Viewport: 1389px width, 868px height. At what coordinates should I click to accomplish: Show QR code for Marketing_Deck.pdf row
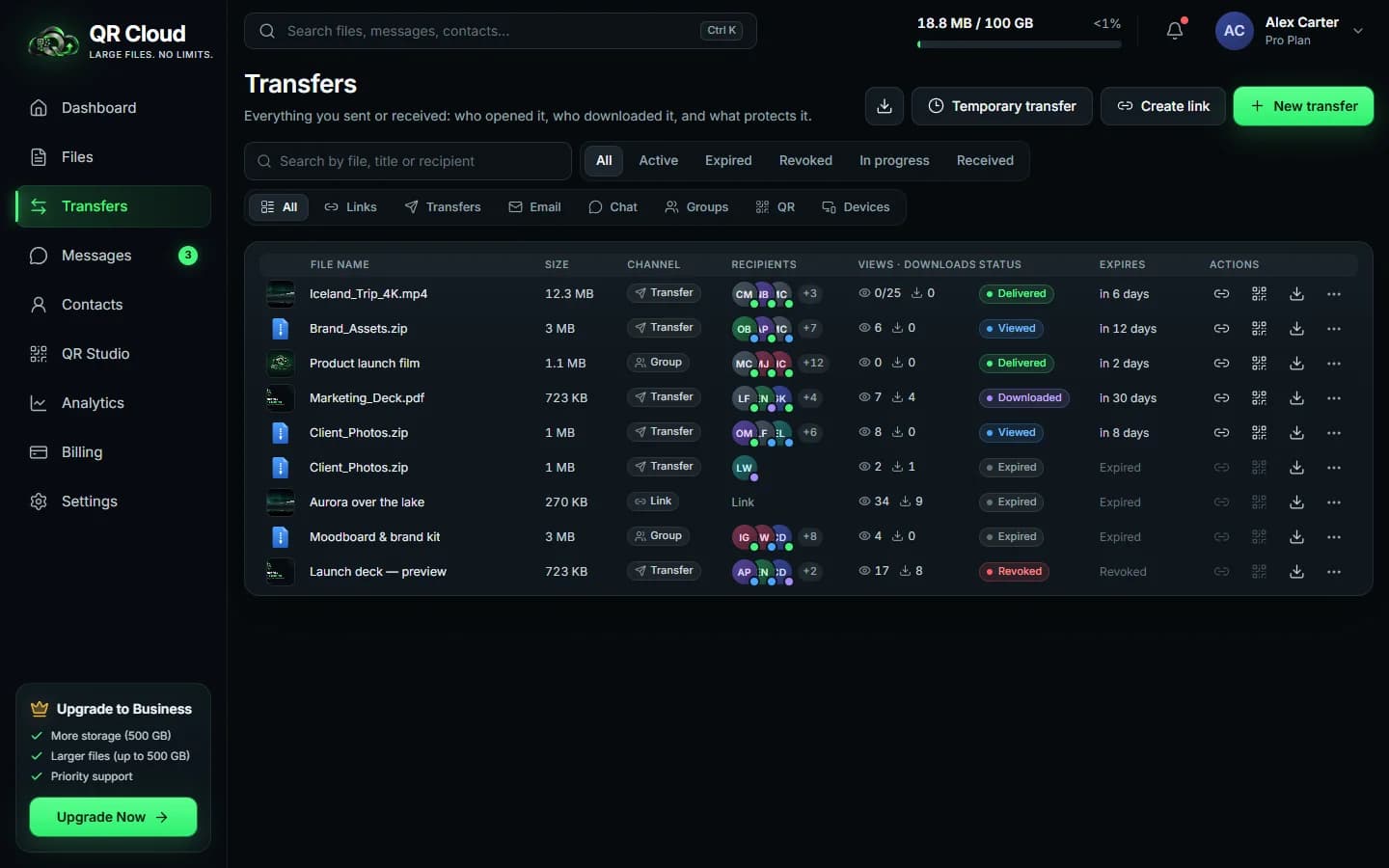click(x=1259, y=398)
